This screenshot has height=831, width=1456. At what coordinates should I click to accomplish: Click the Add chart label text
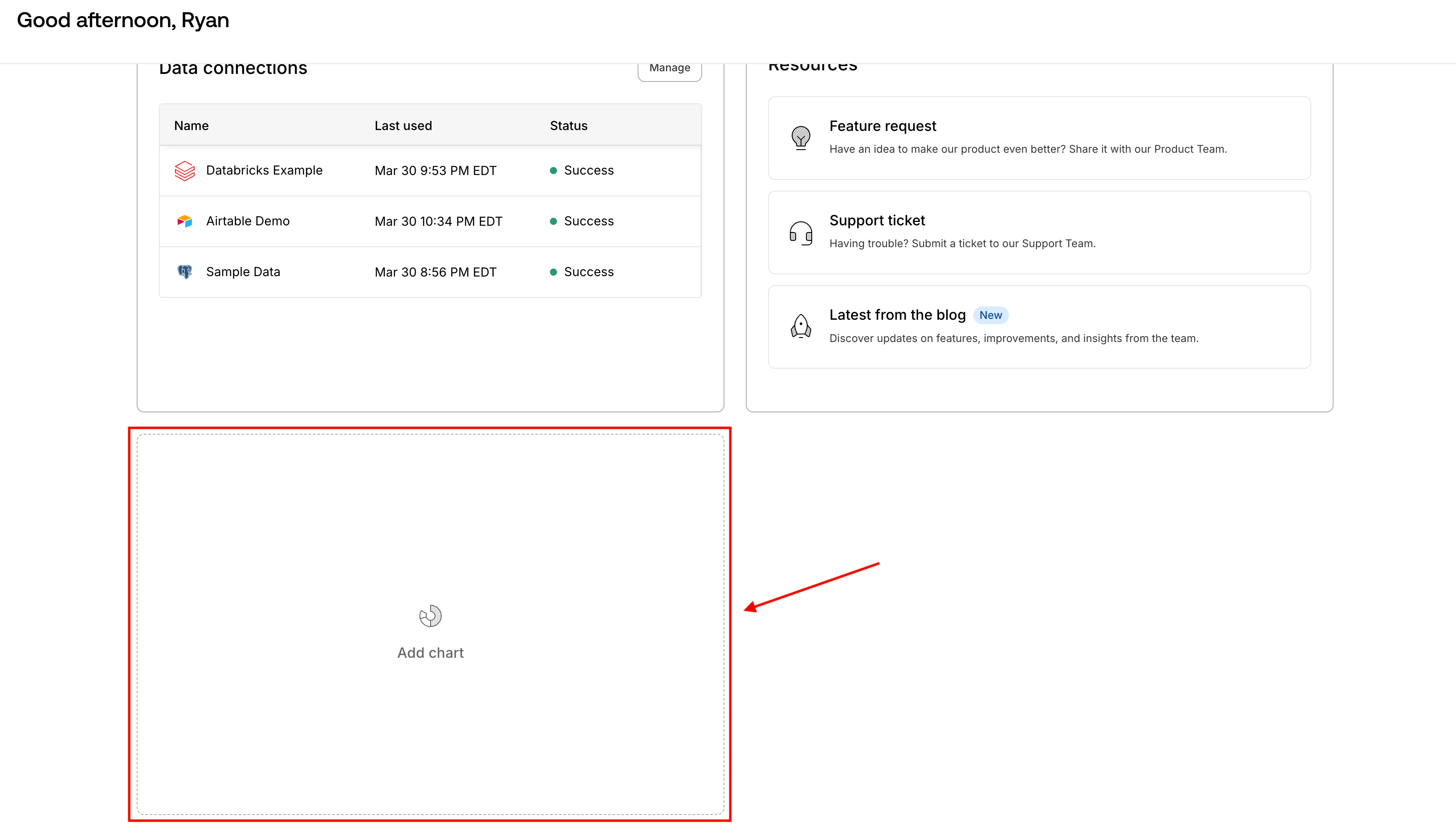[430, 653]
